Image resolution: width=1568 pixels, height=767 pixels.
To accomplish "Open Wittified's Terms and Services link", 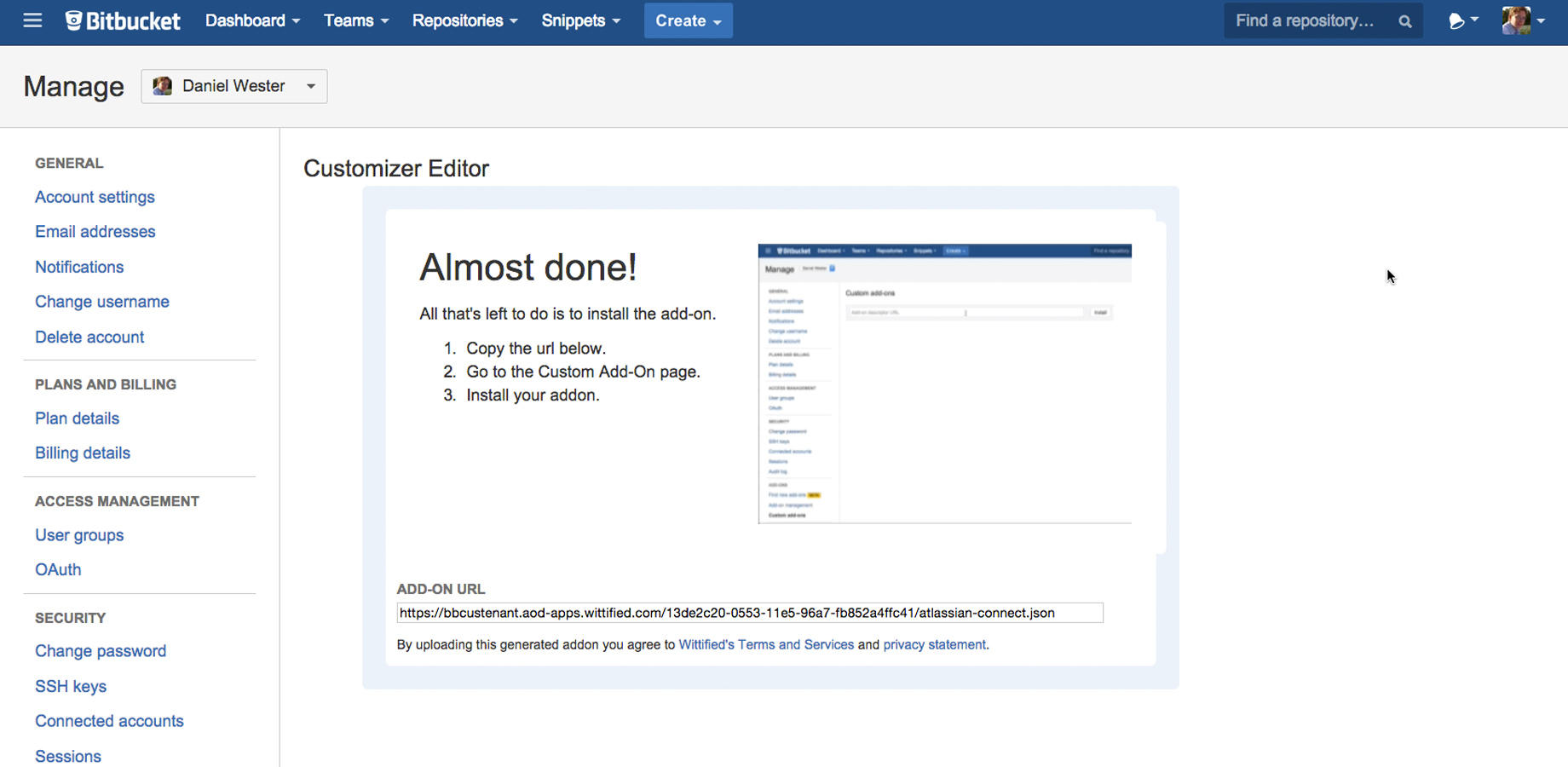I will (766, 644).
